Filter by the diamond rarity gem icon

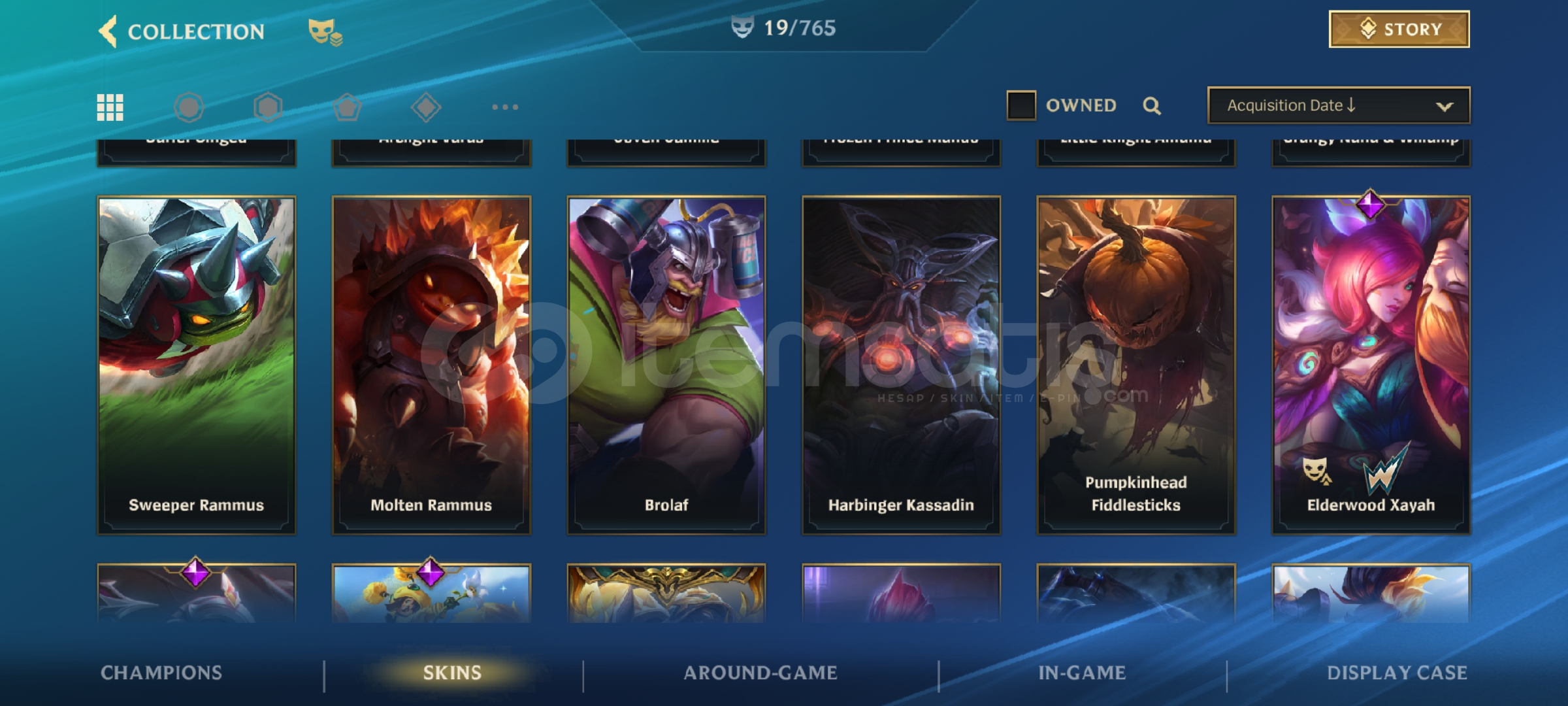pyautogui.click(x=426, y=107)
